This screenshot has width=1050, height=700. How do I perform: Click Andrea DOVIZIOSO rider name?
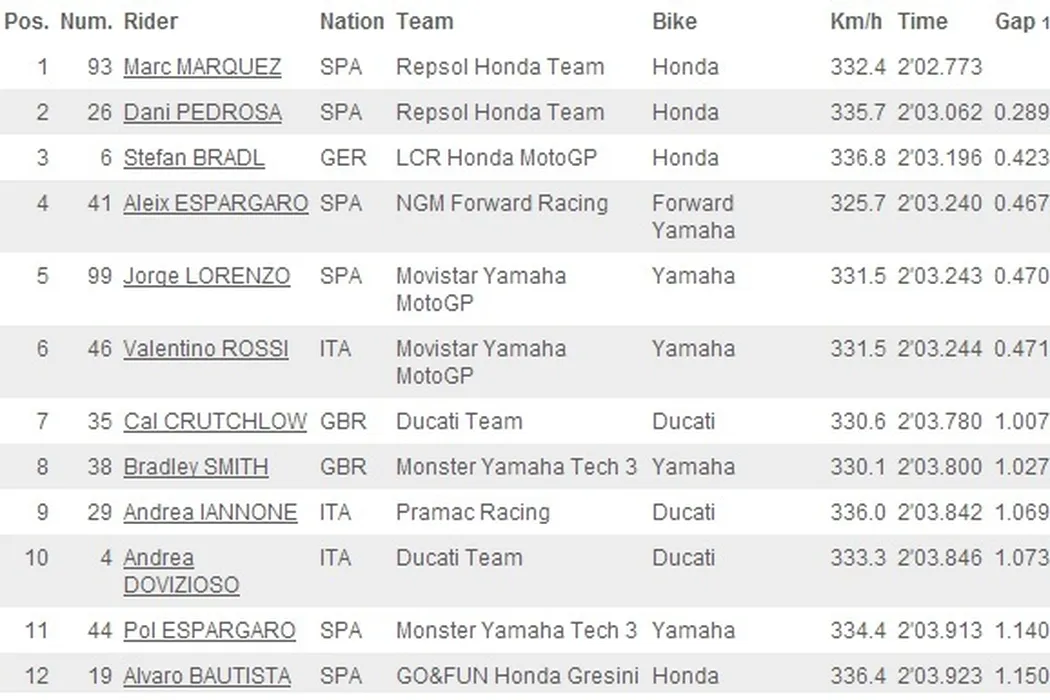(180, 572)
